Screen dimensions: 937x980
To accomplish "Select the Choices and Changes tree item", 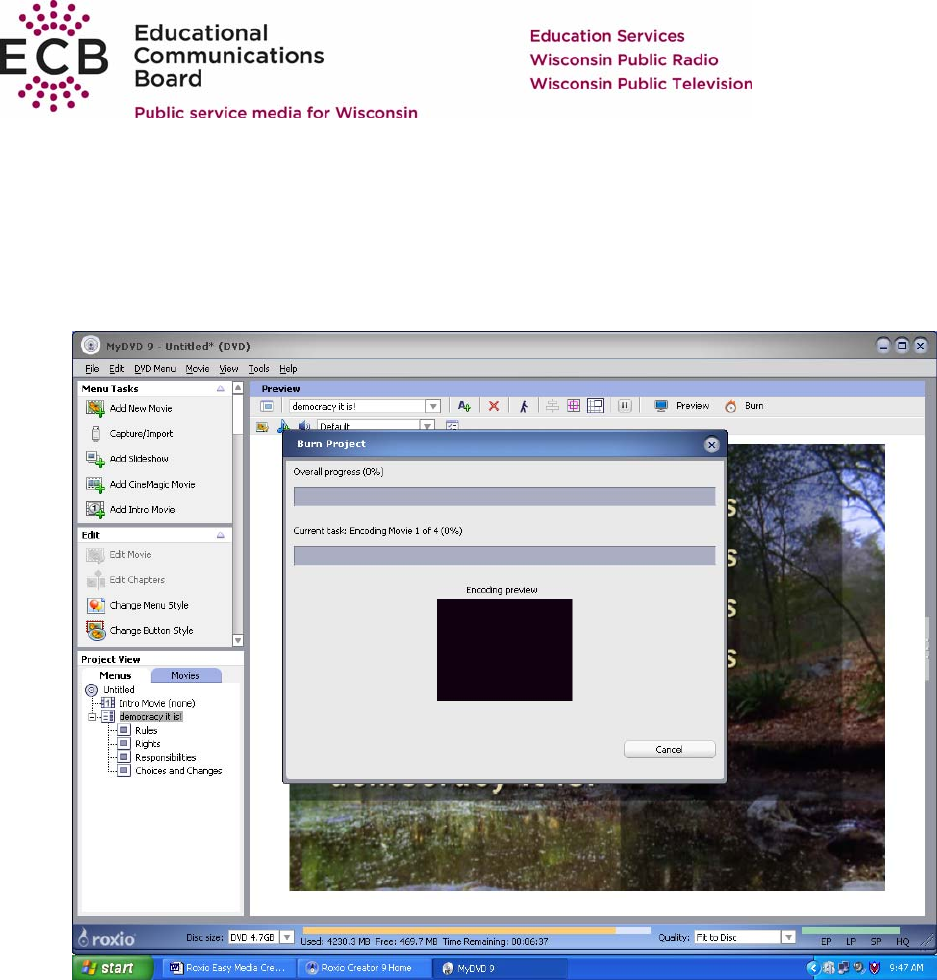I will point(179,771).
